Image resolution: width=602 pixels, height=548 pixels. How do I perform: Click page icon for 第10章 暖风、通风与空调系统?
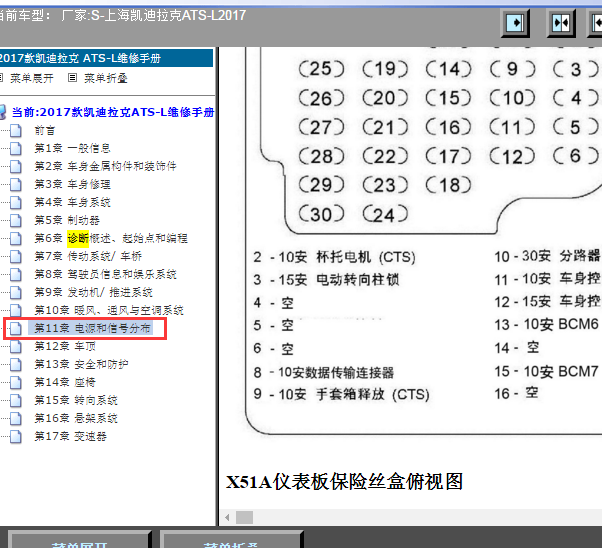16,310
